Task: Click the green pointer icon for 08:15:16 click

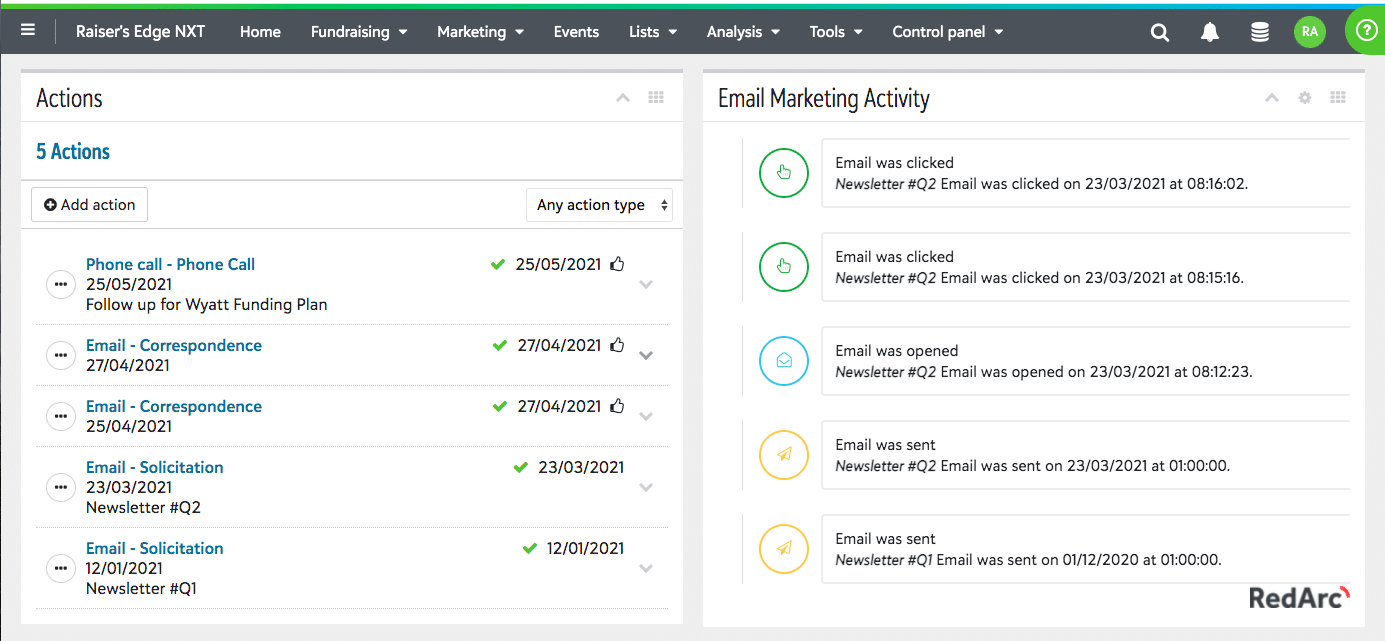Action: pos(784,267)
